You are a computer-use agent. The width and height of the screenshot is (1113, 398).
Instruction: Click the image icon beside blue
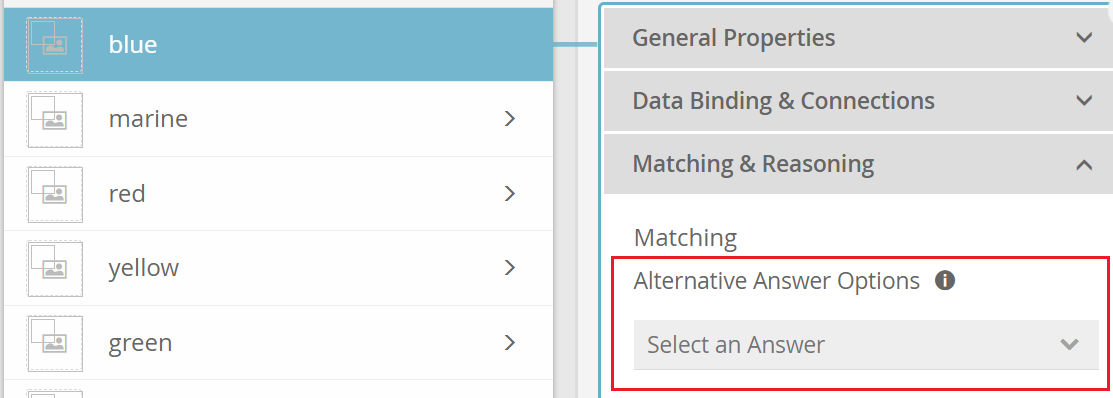point(55,45)
